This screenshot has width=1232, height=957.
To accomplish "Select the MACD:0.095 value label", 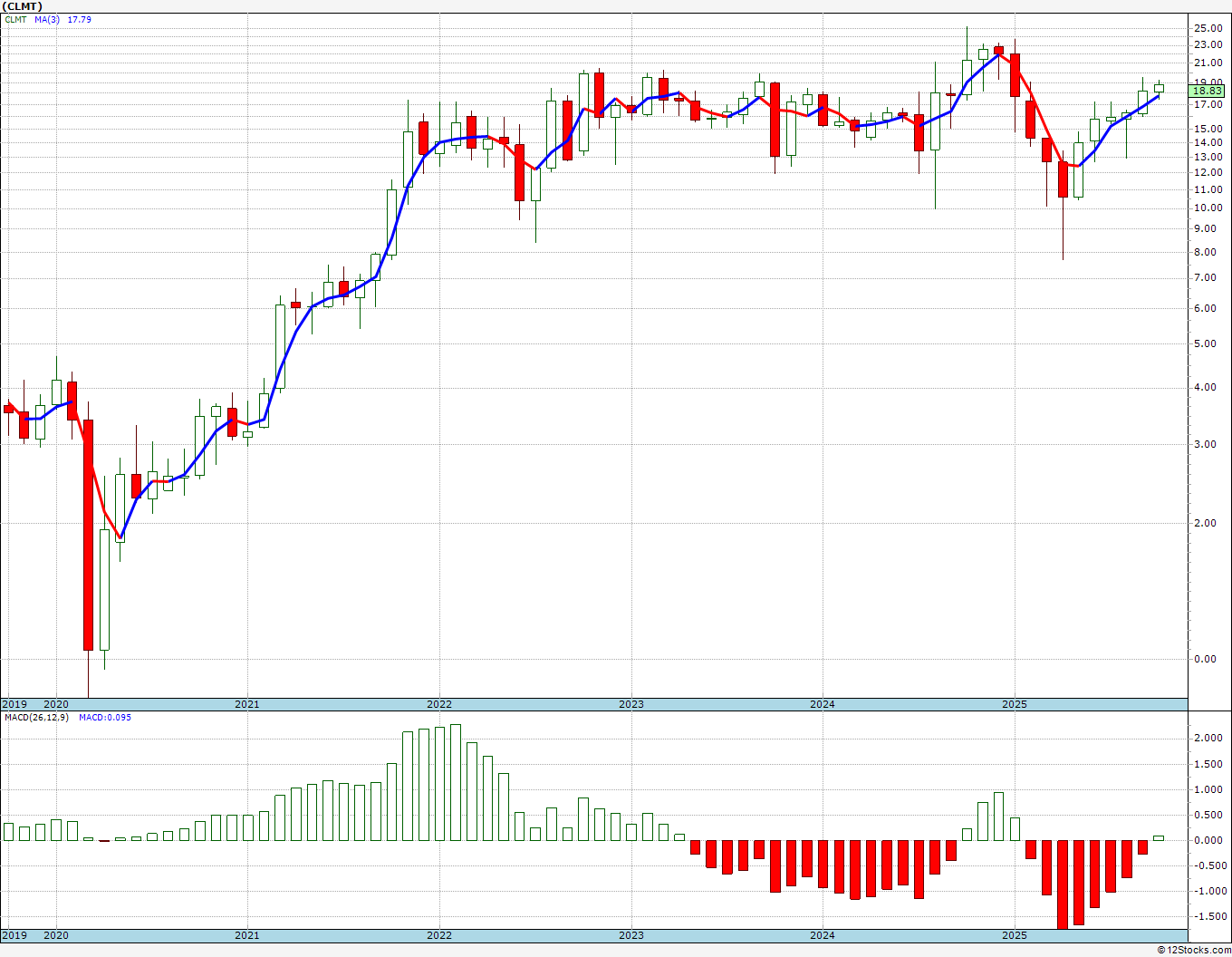I will click(x=104, y=717).
